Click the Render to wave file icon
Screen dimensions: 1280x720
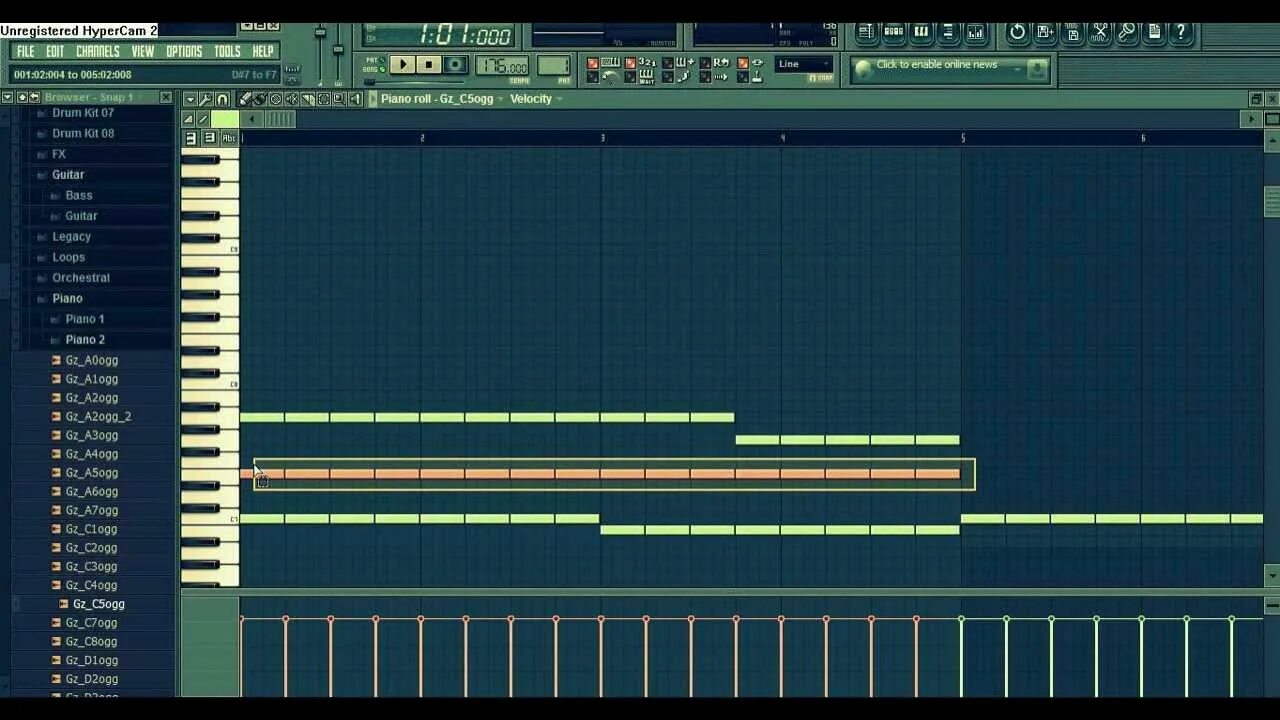coord(1073,32)
